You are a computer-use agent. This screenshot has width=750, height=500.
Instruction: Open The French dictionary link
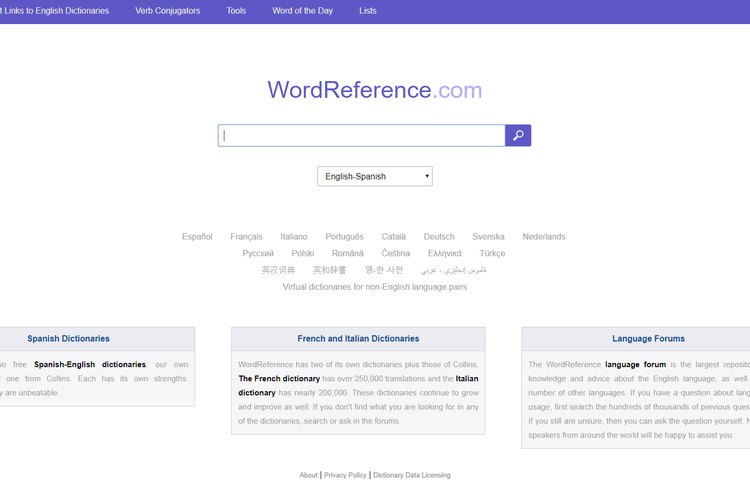(x=279, y=378)
